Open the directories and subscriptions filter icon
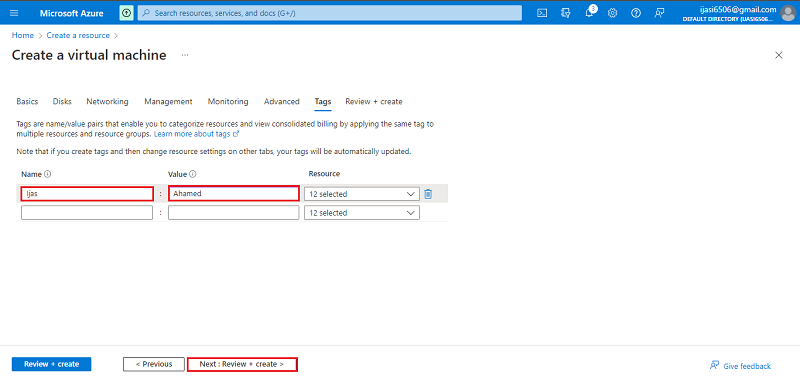Viewport: 800px width, 383px height. point(565,13)
